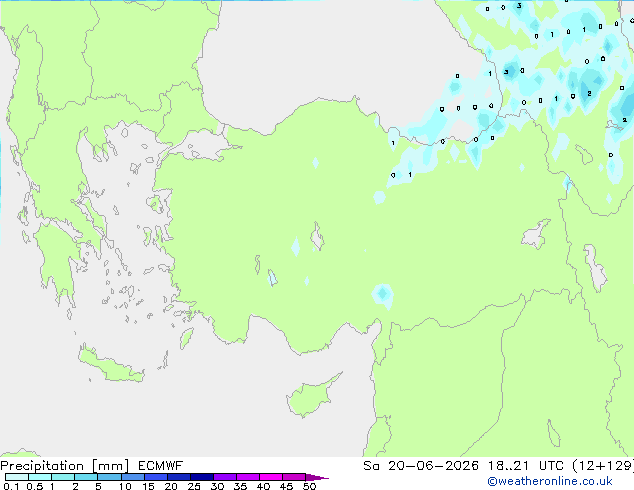The image size is (634, 490).
Task: Click the legend label '25'
Action: click(194, 486)
